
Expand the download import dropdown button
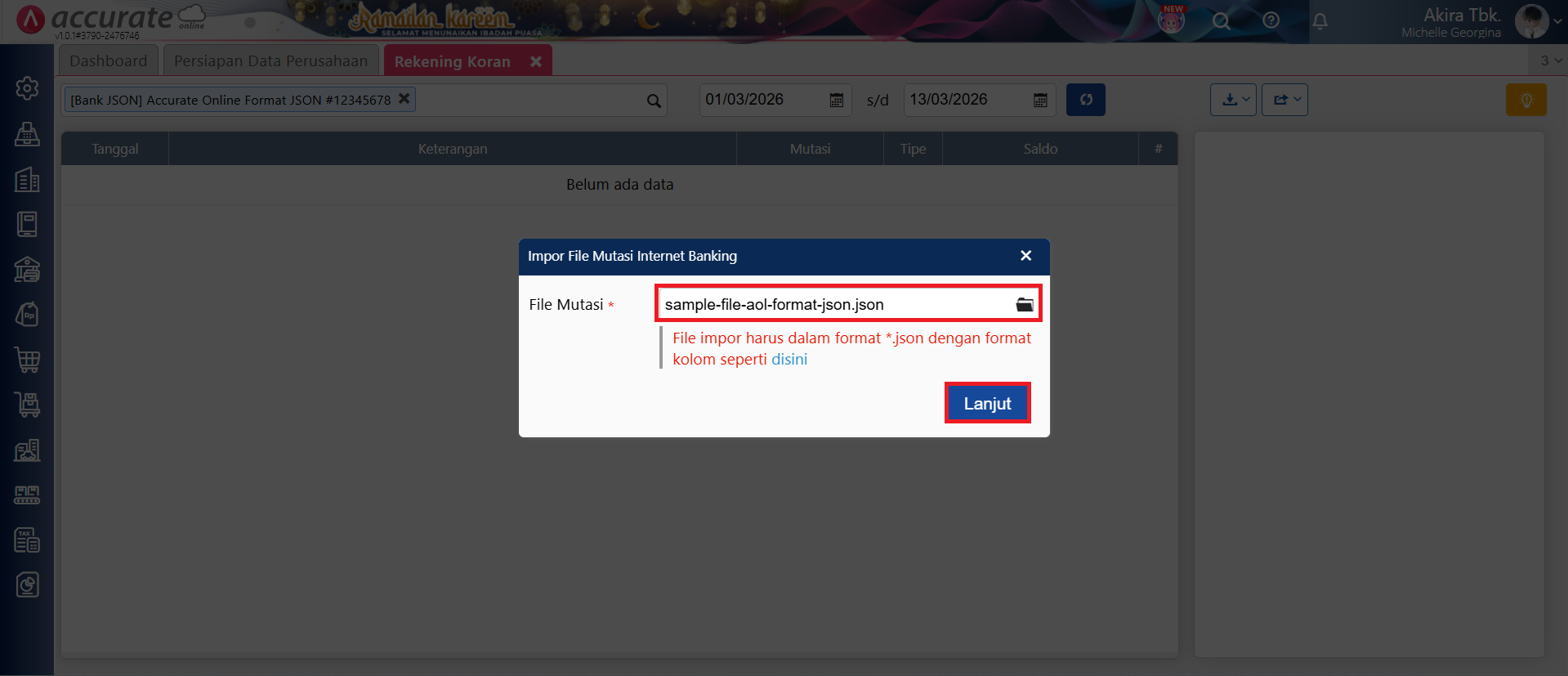click(1233, 100)
